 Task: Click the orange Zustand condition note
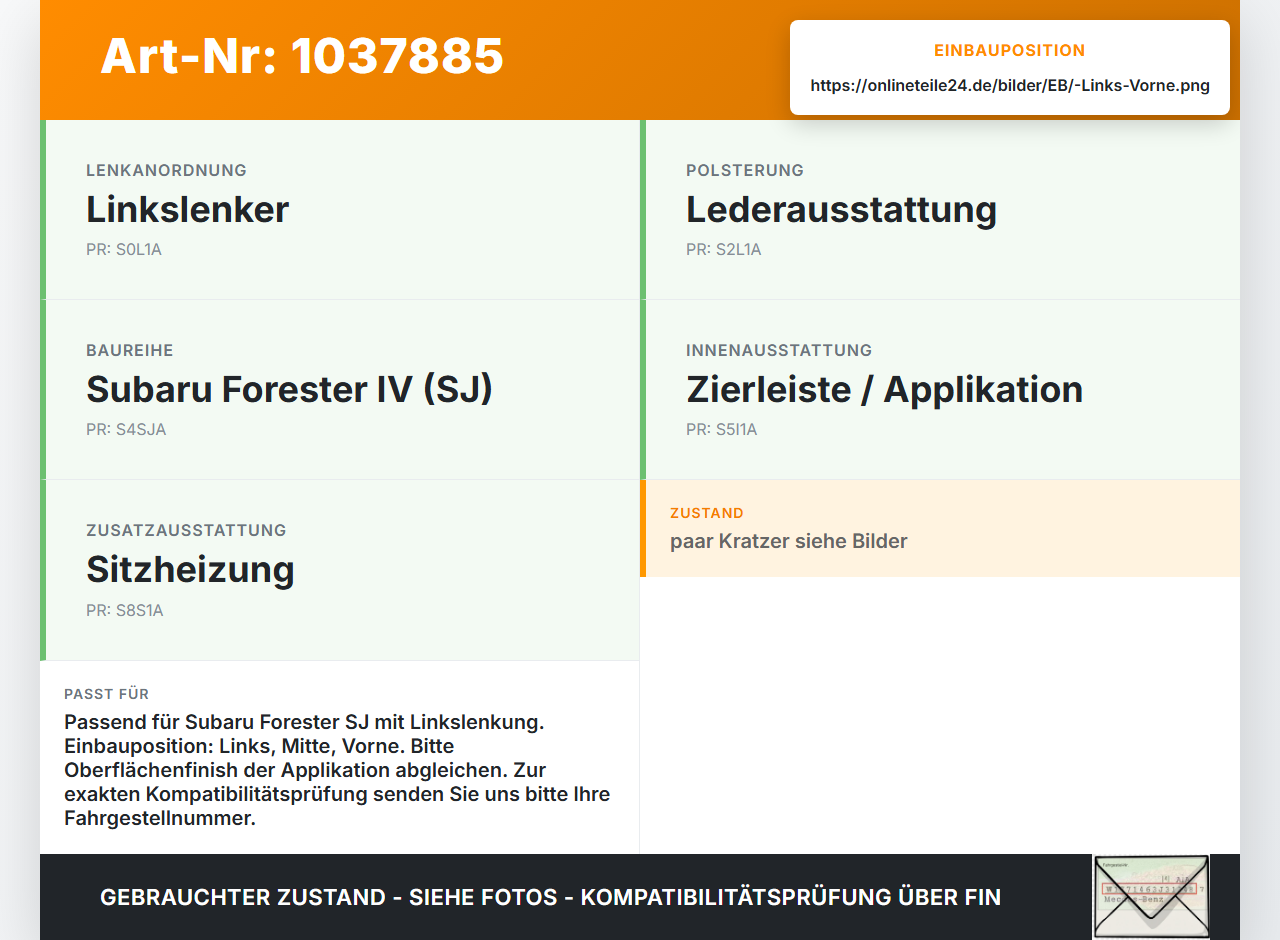pyautogui.click(x=940, y=528)
